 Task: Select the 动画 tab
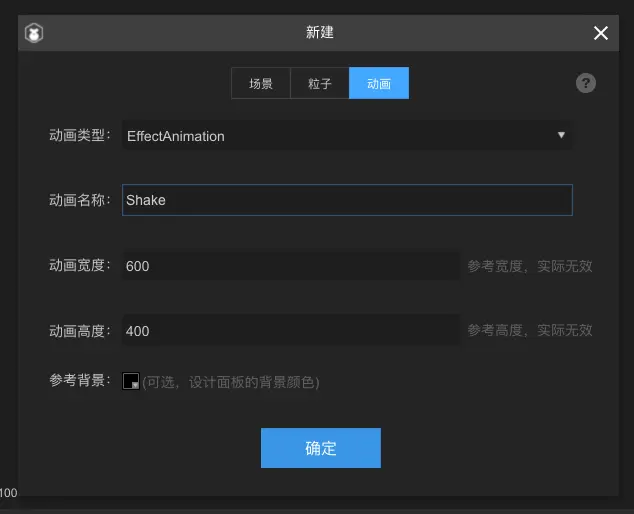point(379,83)
